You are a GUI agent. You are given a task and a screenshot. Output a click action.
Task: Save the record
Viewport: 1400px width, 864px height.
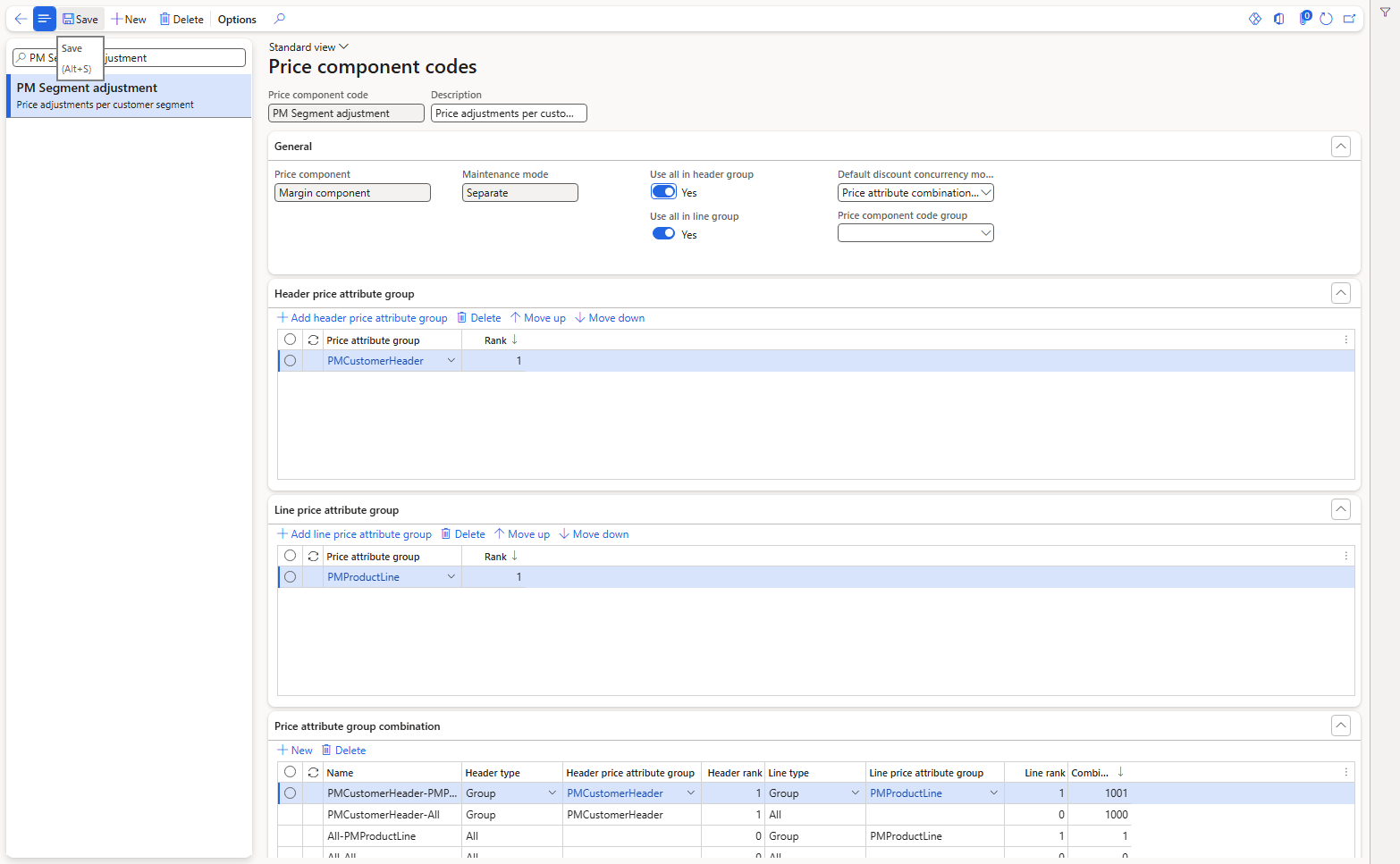pos(80,20)
